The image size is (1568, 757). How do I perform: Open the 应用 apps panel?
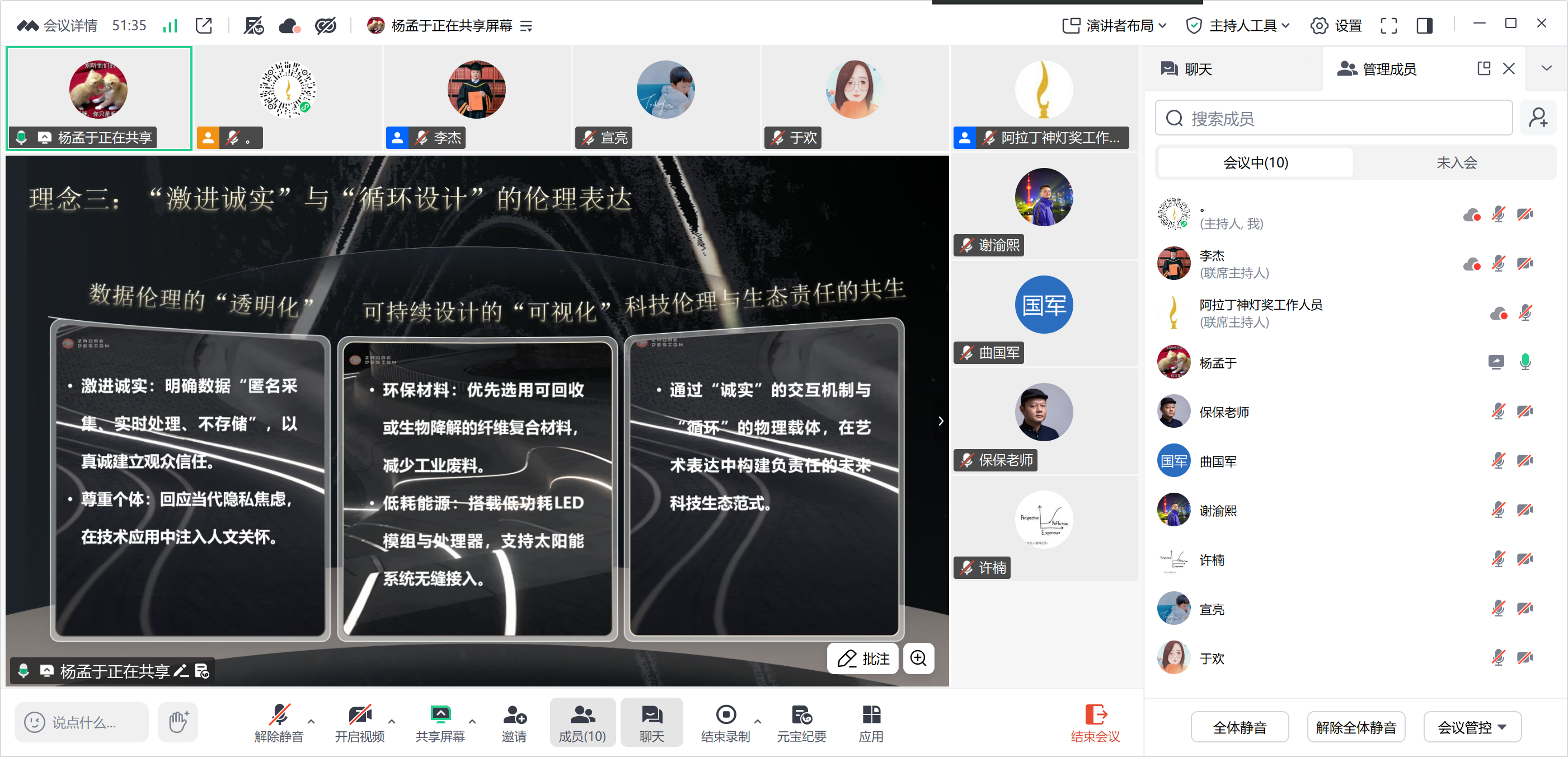[872, 722]
